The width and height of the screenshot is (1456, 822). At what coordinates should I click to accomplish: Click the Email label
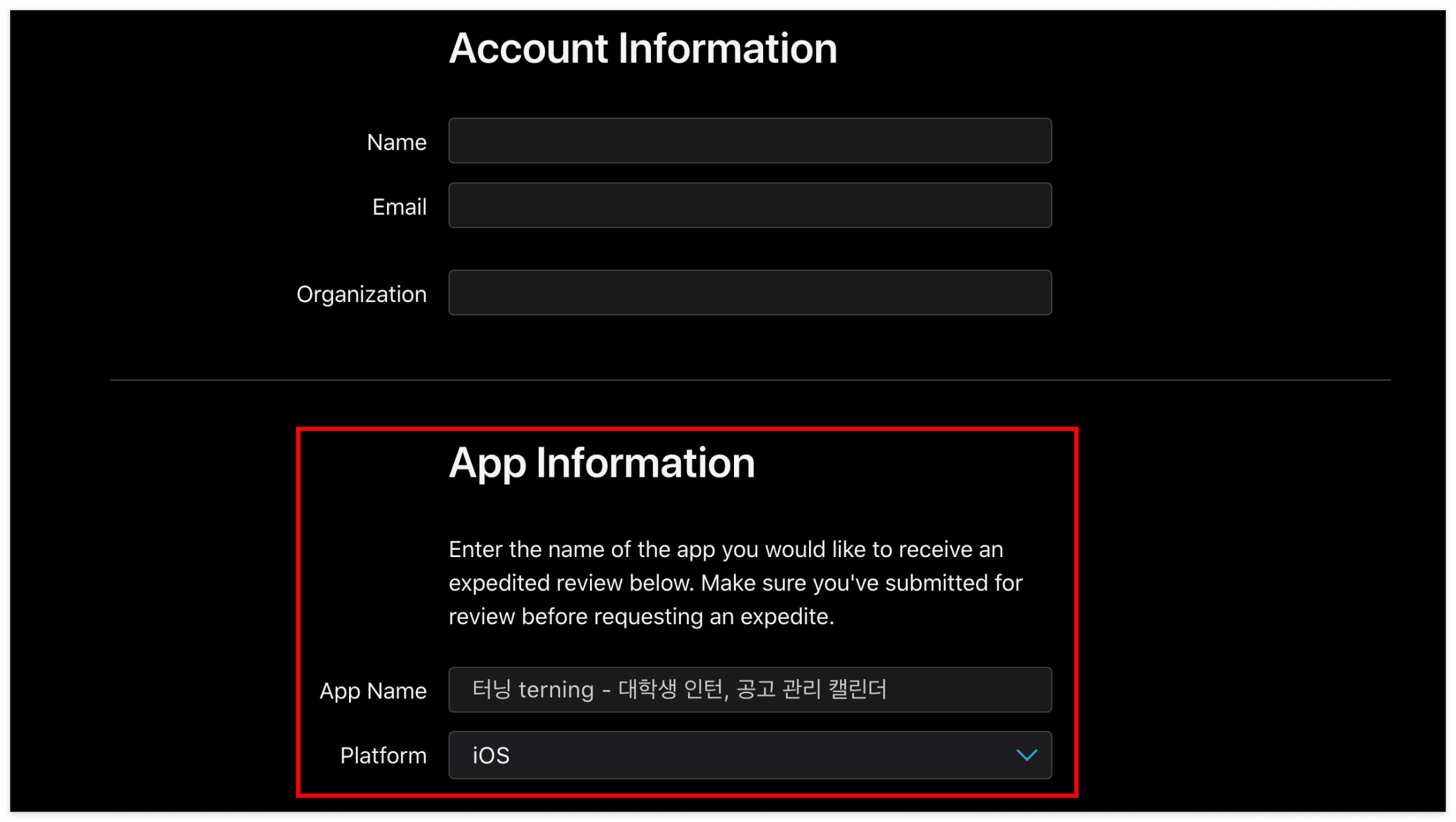tap(400, 207)
